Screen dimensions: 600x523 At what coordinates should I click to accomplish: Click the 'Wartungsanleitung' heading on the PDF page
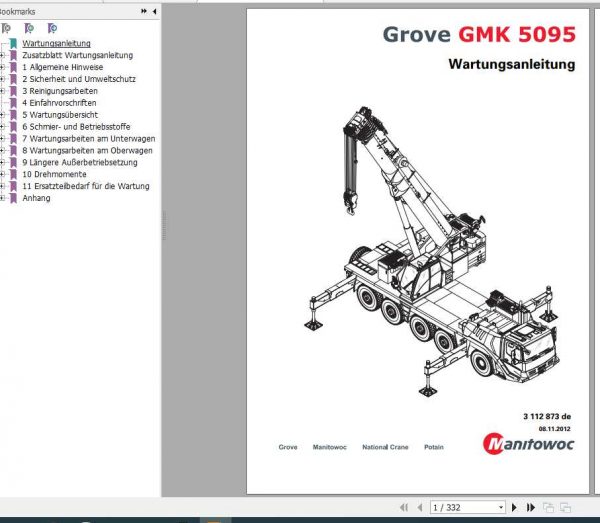click(x=512, y=64)
